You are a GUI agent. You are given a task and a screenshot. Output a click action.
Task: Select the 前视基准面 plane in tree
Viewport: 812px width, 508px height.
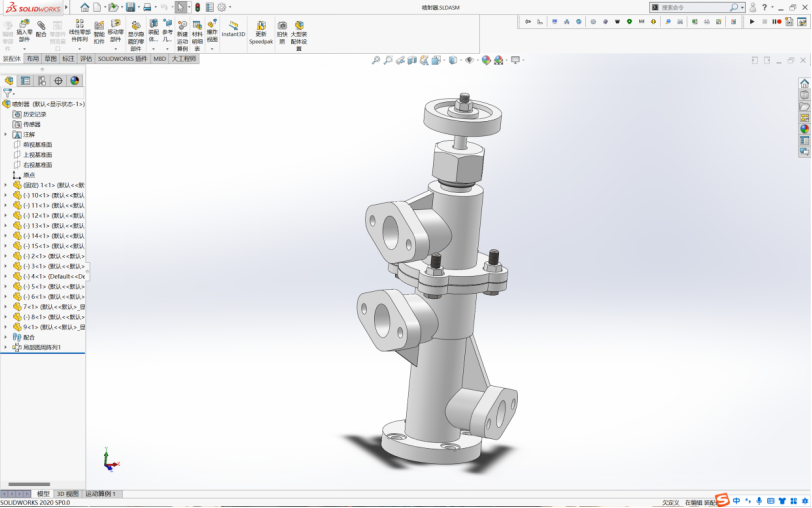coord(38,144)
